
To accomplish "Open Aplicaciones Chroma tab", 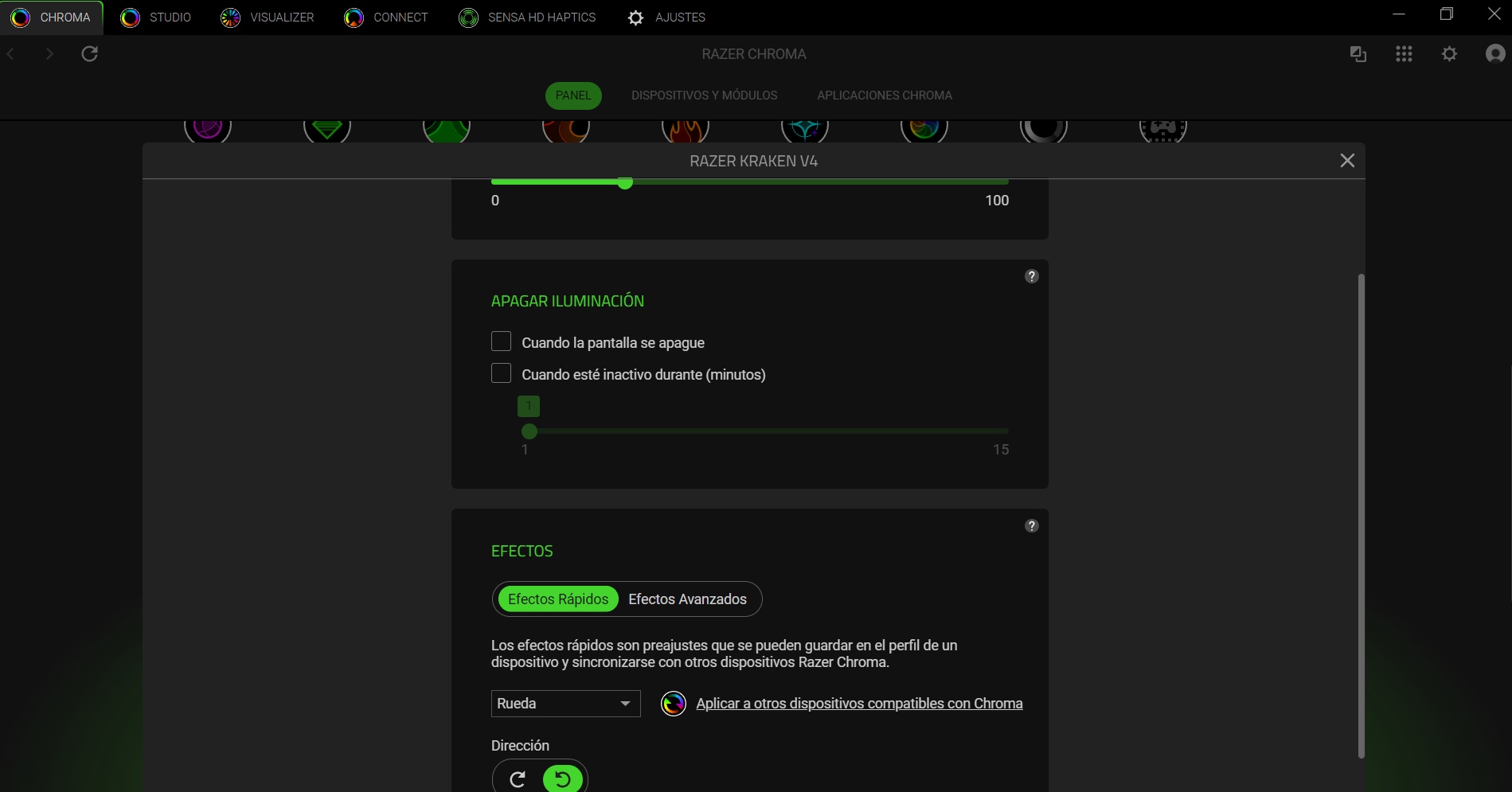I will coord(884,96).
